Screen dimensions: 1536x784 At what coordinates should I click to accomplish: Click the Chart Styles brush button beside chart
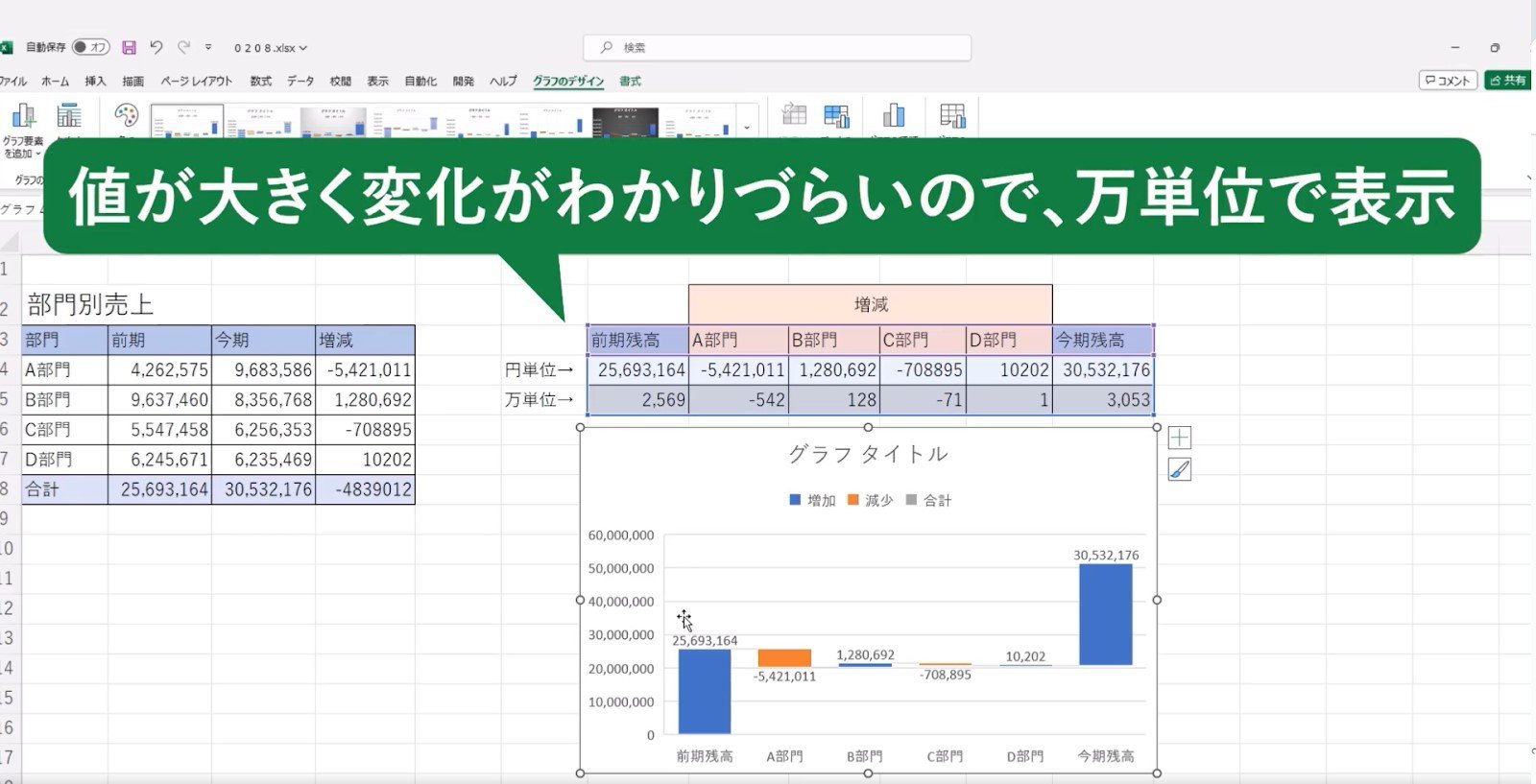pyautogui.click(x=1179, y=469)
